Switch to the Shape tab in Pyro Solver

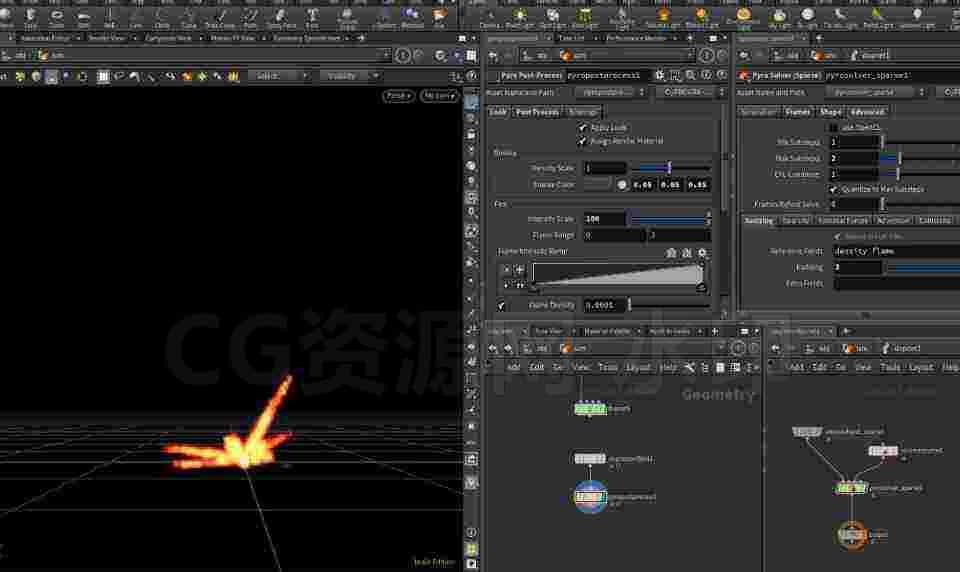click(830, 112)
